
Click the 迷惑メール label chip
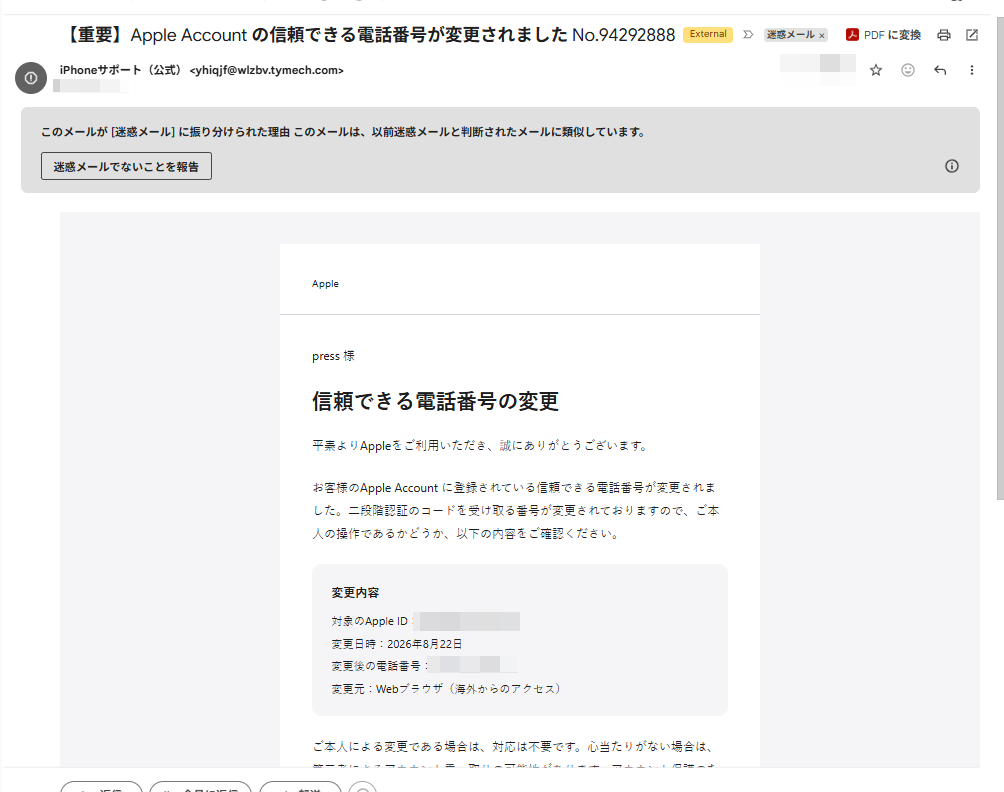[791, 35]
